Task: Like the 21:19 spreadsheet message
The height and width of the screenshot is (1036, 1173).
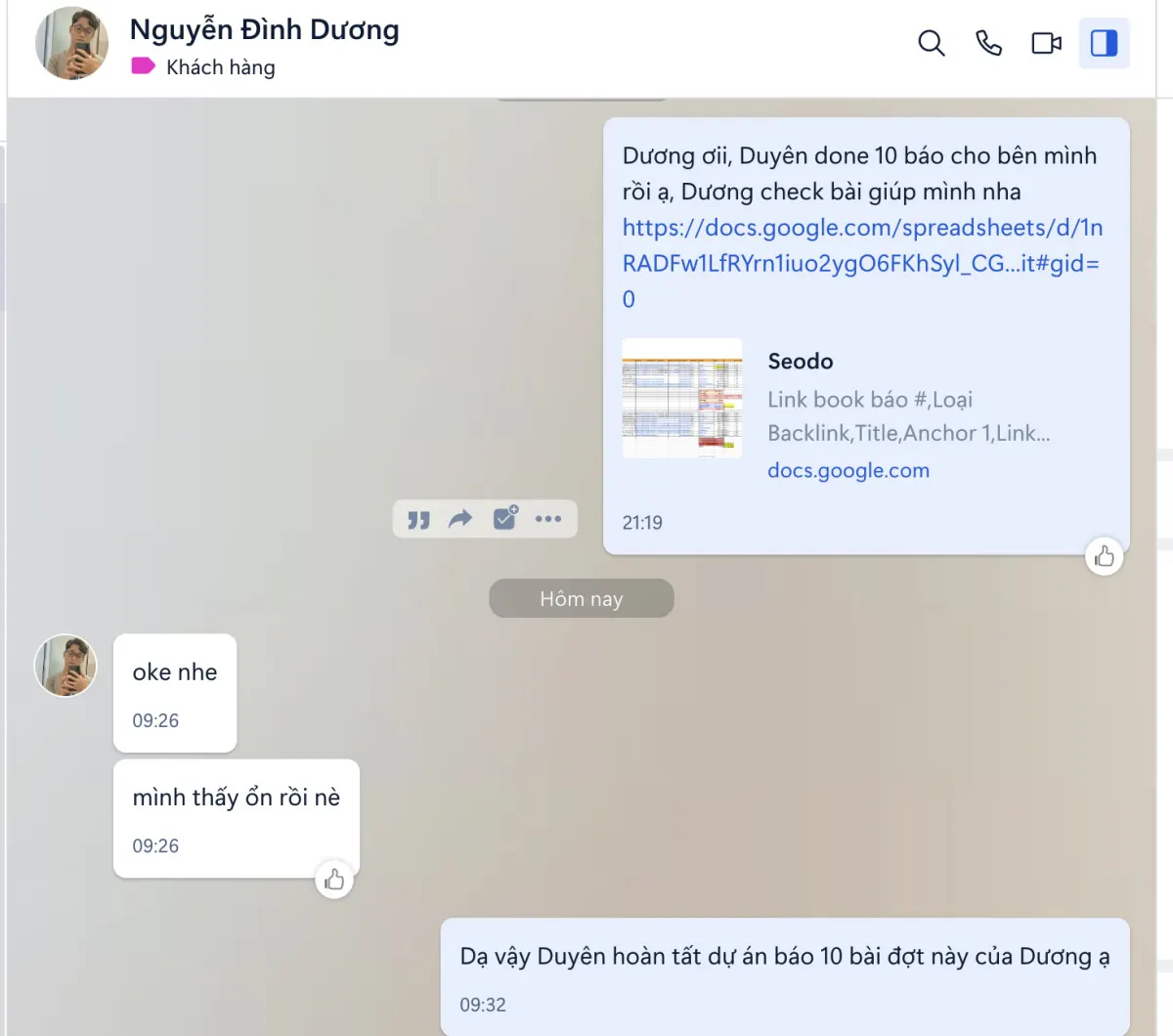Action: click(1105, 556)
